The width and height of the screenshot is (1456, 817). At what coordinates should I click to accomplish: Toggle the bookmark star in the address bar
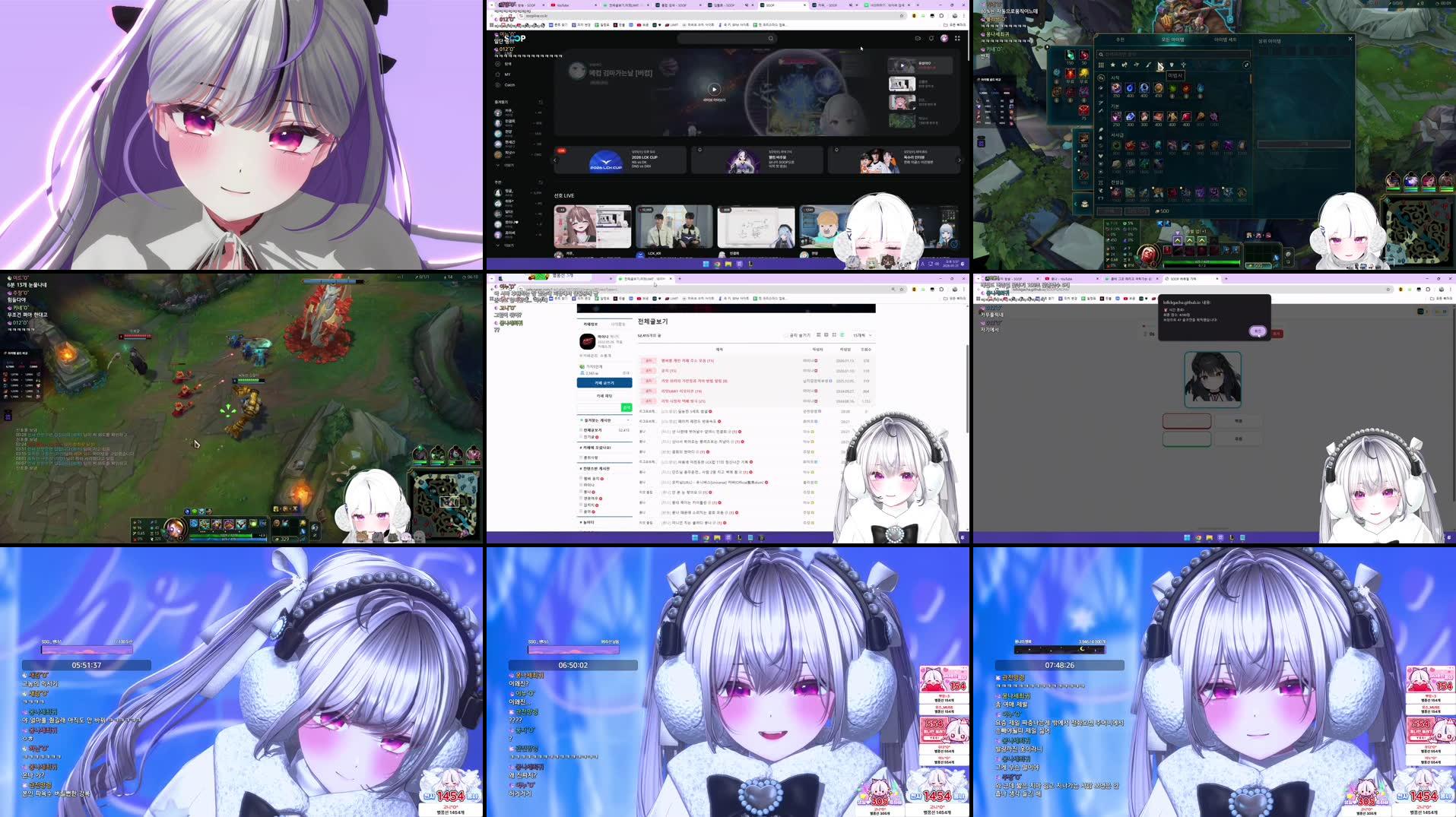(x=902, y=15)
